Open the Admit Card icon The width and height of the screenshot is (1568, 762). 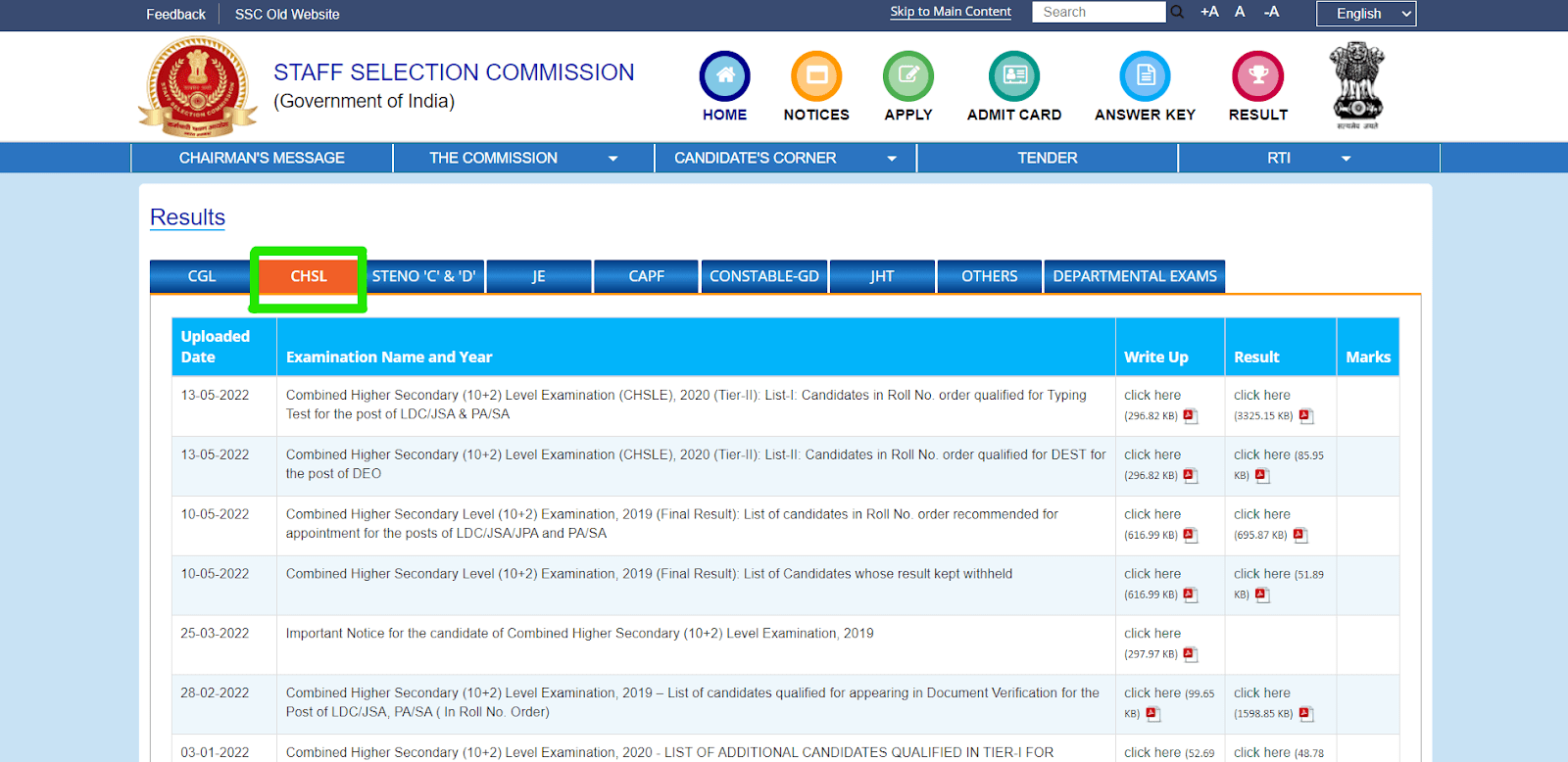click(x=1014, y=76)
